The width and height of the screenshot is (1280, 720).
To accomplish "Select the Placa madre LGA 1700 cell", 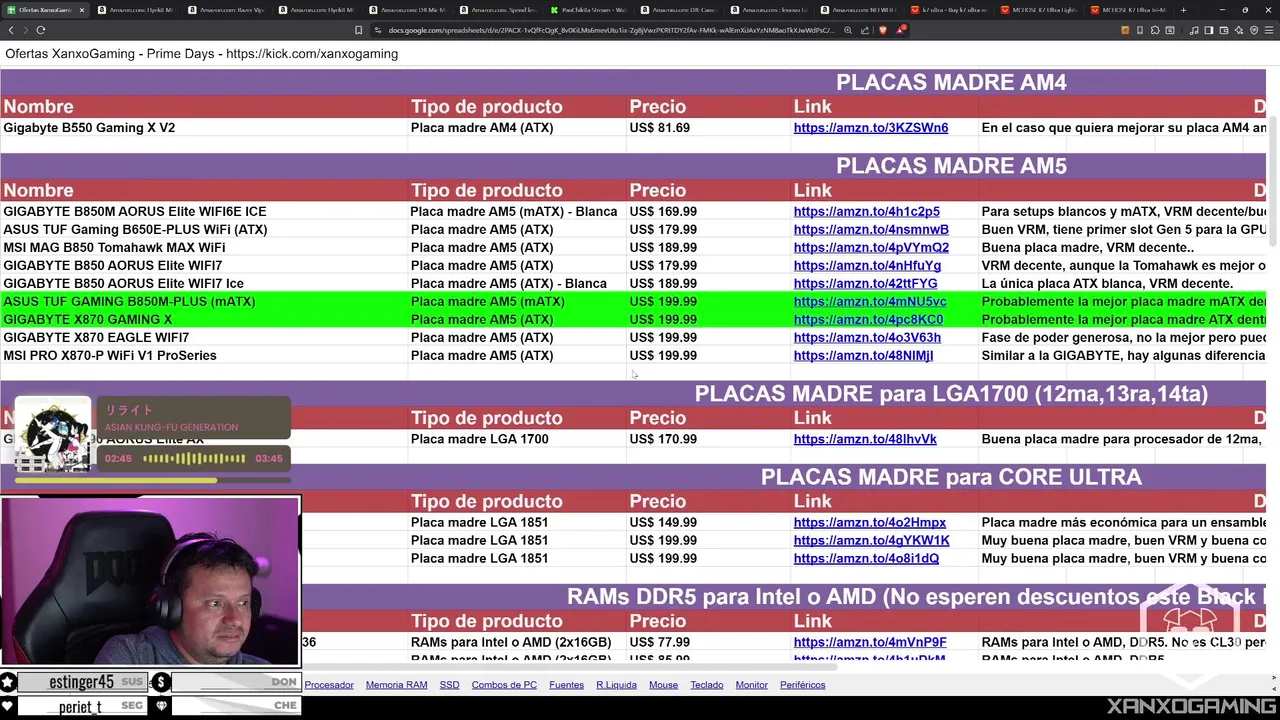I will 516,439.
